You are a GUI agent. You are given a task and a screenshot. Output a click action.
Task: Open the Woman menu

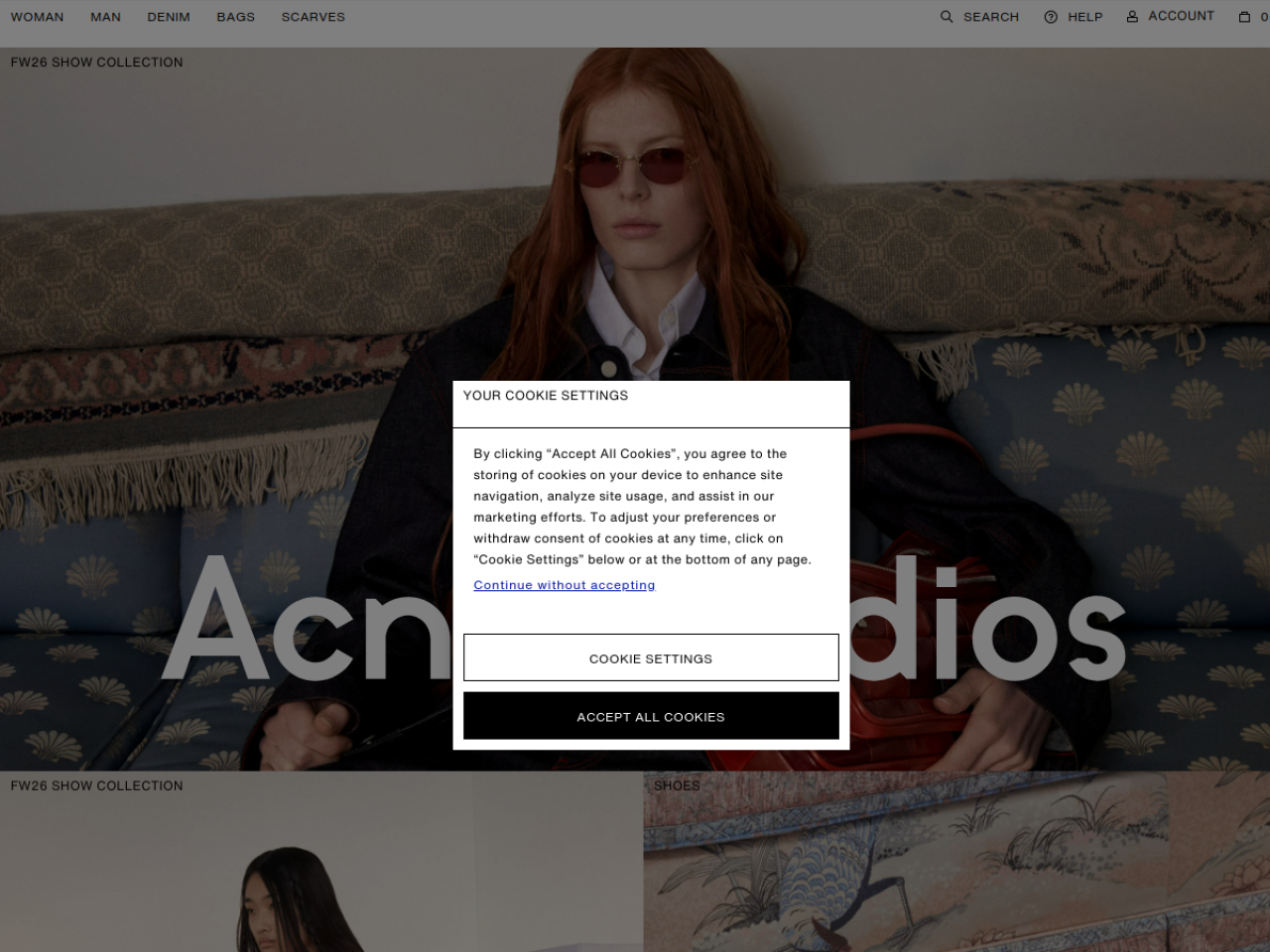click(x=37, y=17)
